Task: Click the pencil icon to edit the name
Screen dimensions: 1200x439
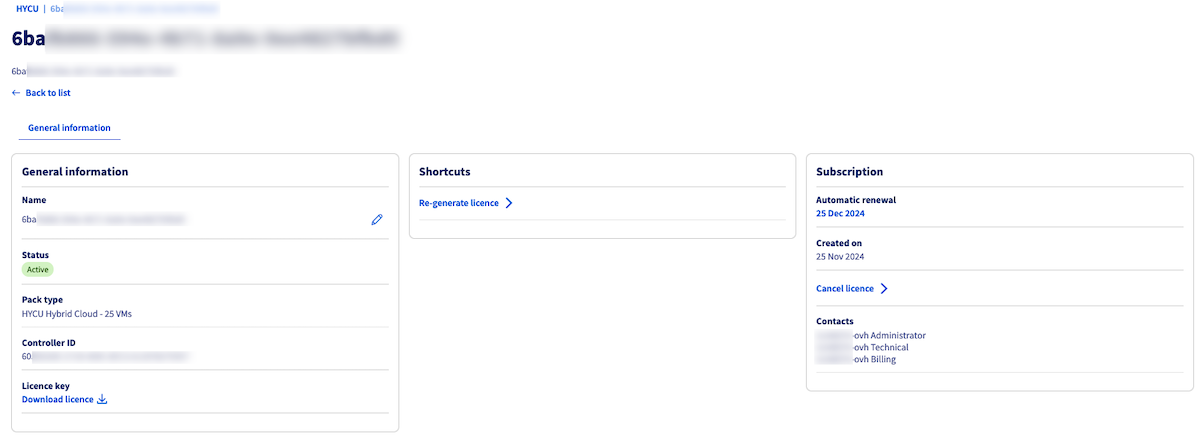Action: tap(377, 219)
